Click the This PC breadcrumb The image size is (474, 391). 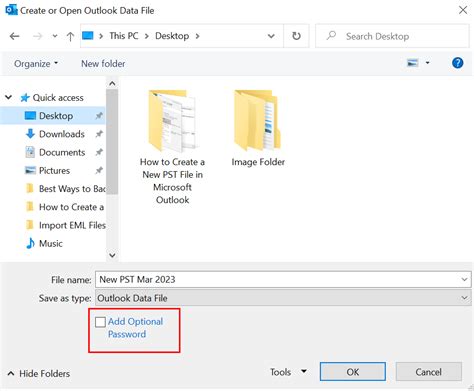click(124, 36)
